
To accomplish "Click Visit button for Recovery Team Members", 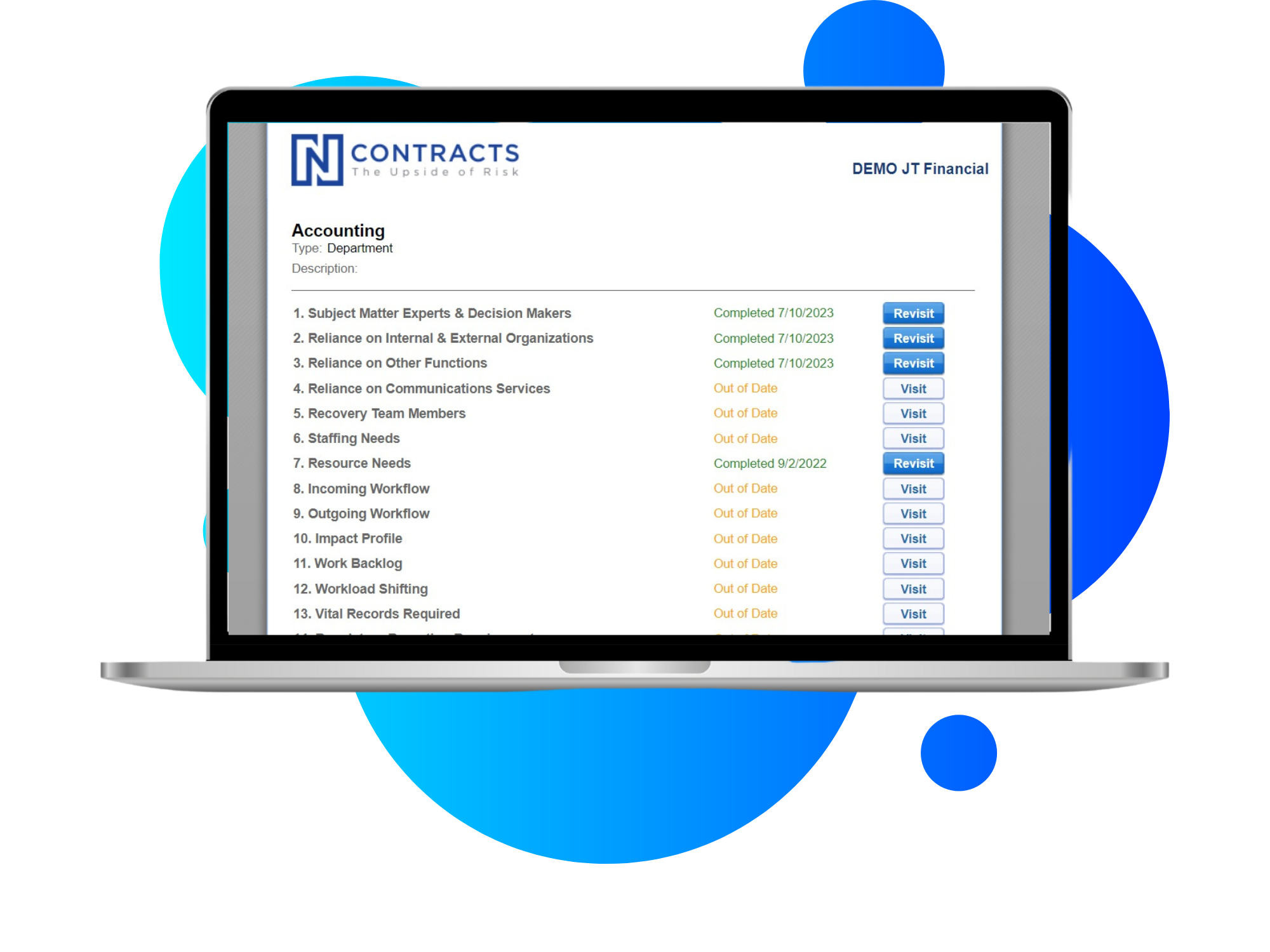I will (x=911, y=414).
